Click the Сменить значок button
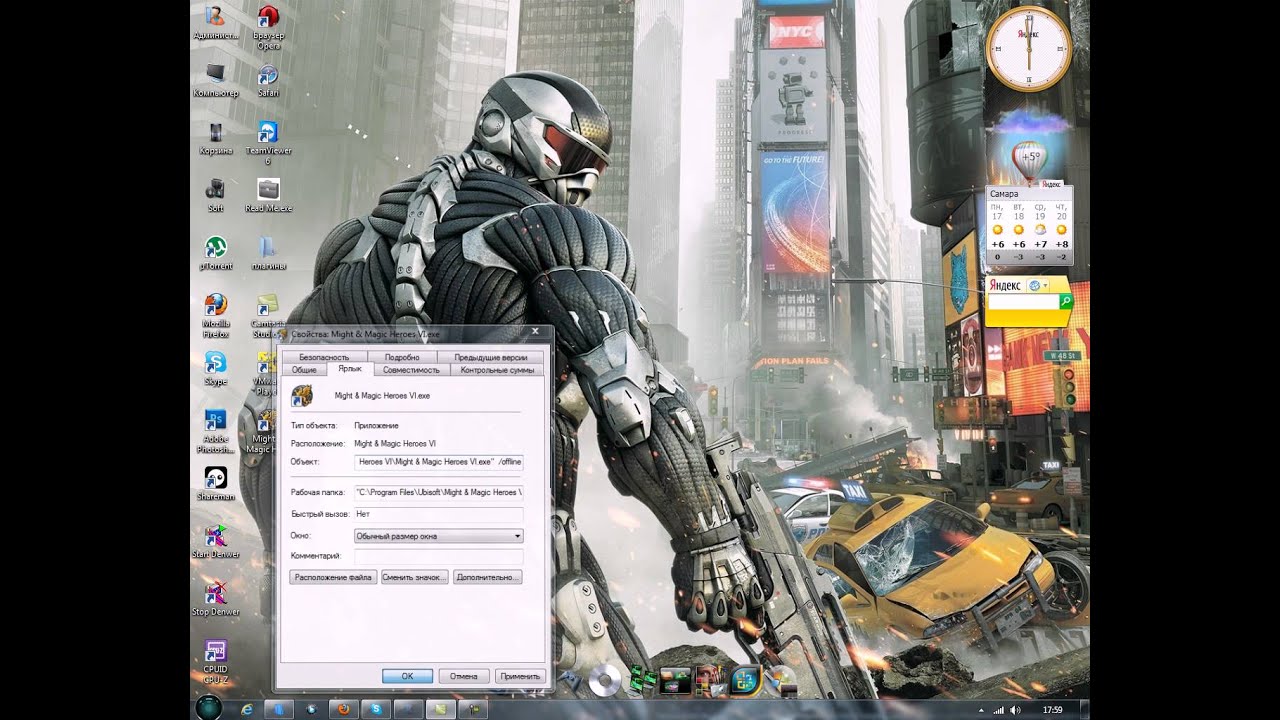The image size is (1280, 720). 414,577
